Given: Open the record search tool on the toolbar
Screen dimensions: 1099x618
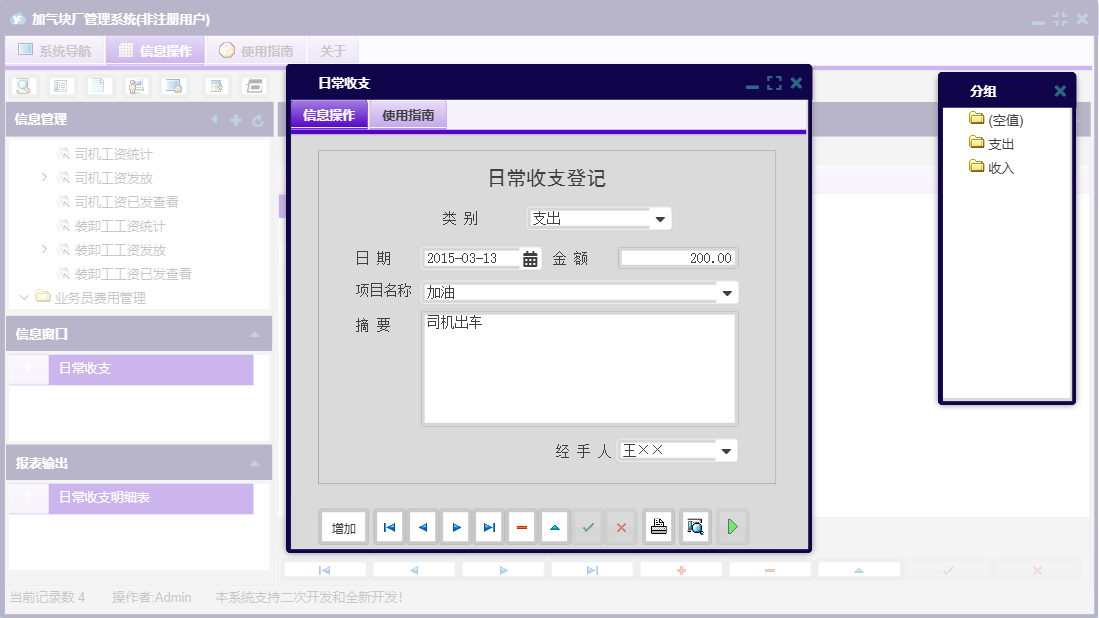Looking at the screenshot, I should click(x=22, y=87).
